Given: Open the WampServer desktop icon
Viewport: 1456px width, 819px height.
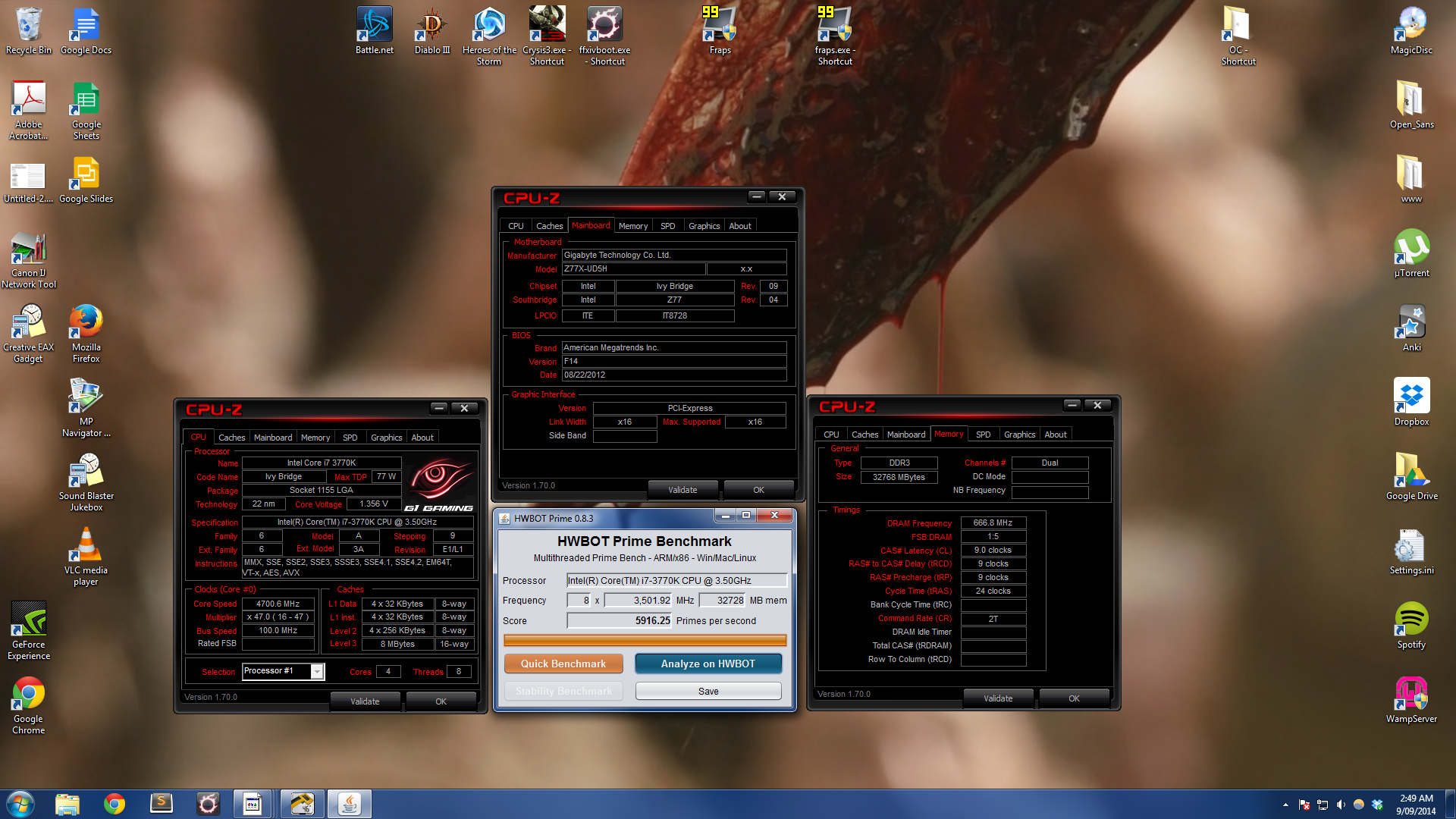Looking at the screenshot, I should [x=1411, y=700].
